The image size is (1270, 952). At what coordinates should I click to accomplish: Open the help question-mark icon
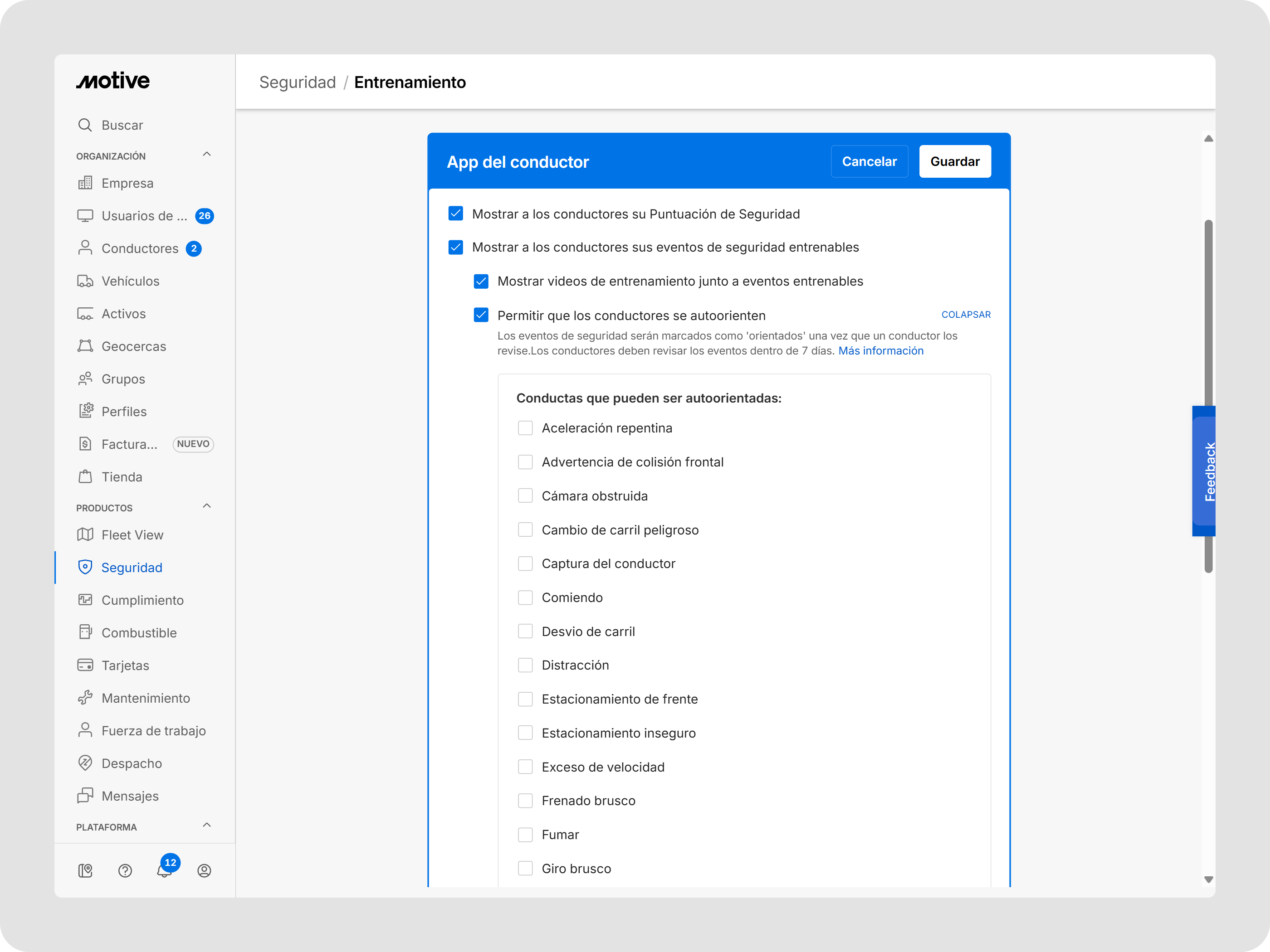coord(125,870)
